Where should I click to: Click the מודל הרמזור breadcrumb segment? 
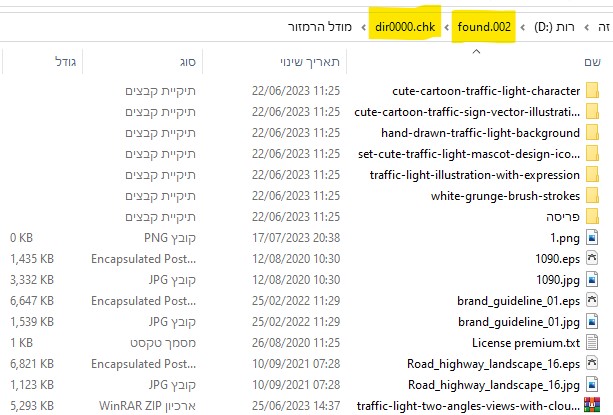click(320, 27)
